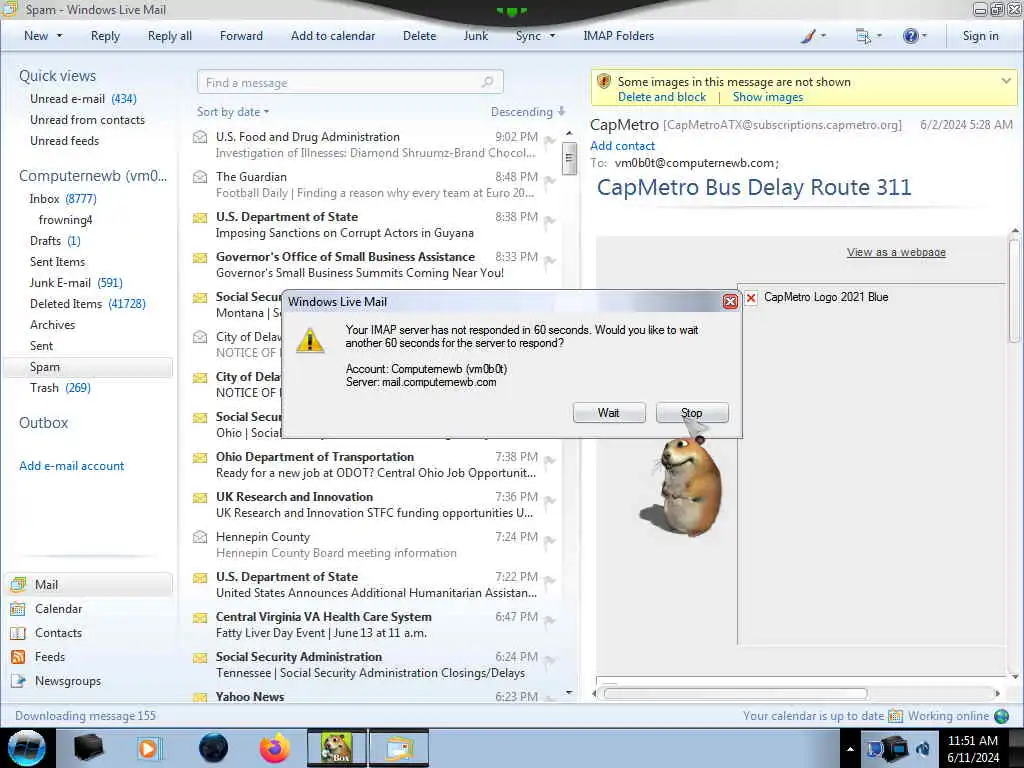1024x768 pixels.
Task: Mark message as Junk from the toolbar
Action: coord(475,36)
